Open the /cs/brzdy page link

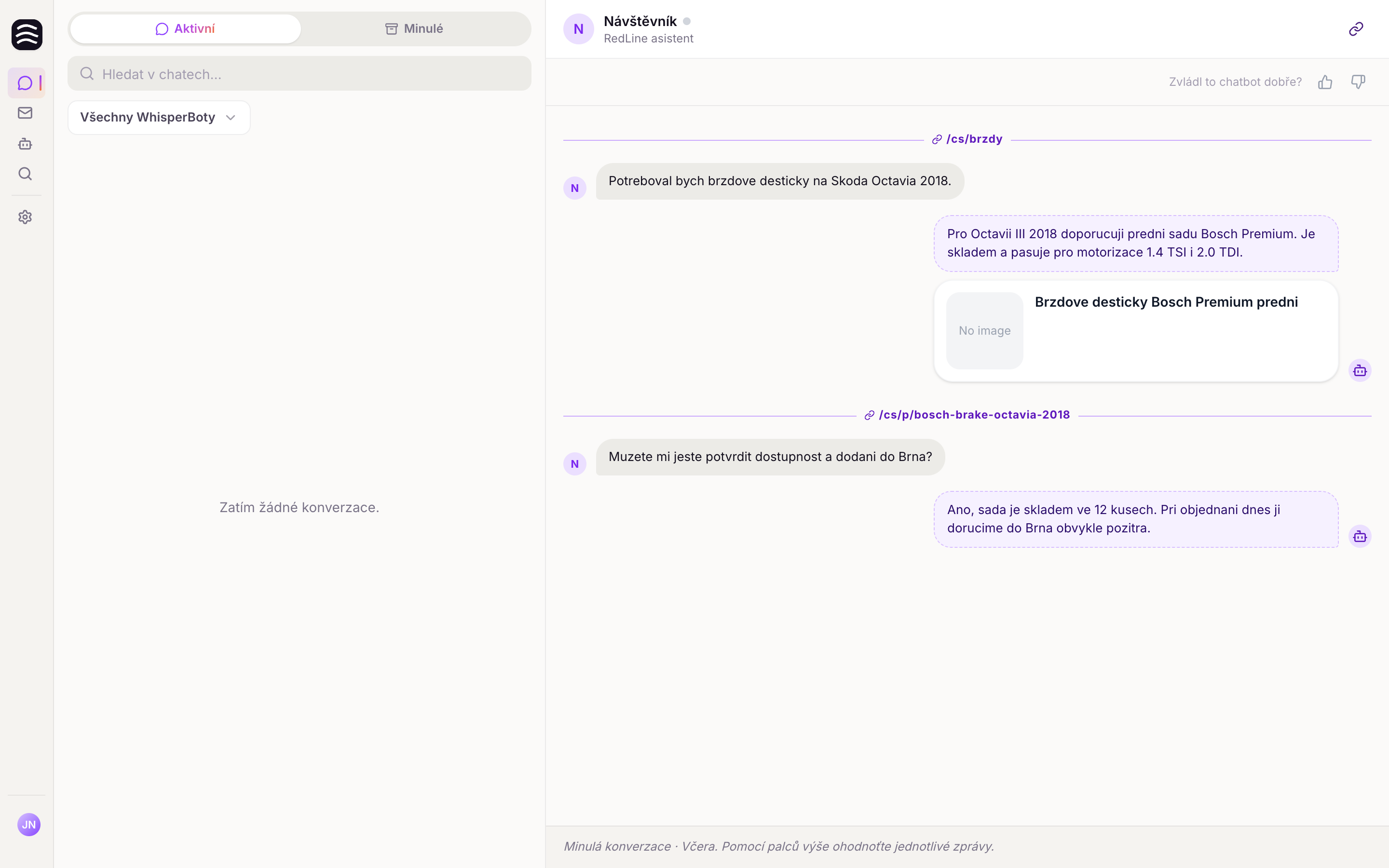pyautogui.click(x=967, y=139)
